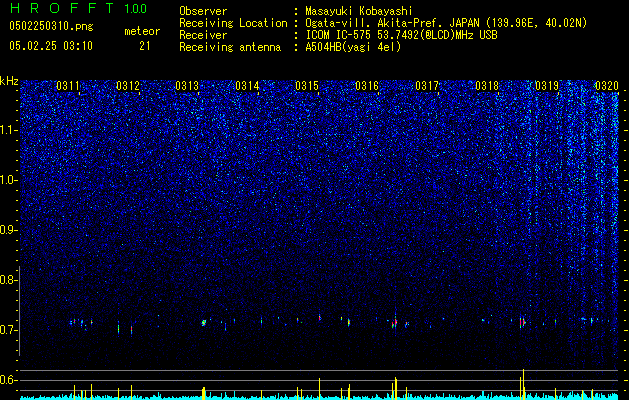Click the antenna value A504HB(yagi 4el)

(x=353, y=47)
